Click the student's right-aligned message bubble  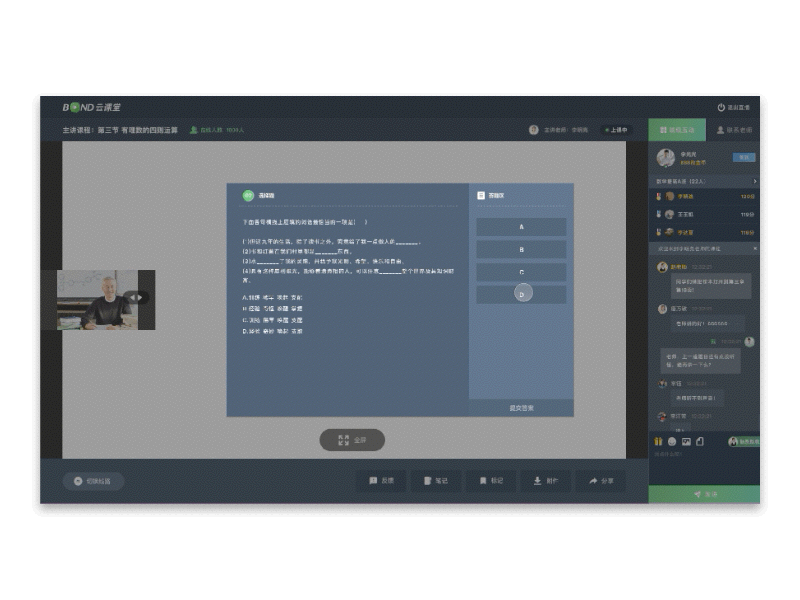click(x=701, y=361)
